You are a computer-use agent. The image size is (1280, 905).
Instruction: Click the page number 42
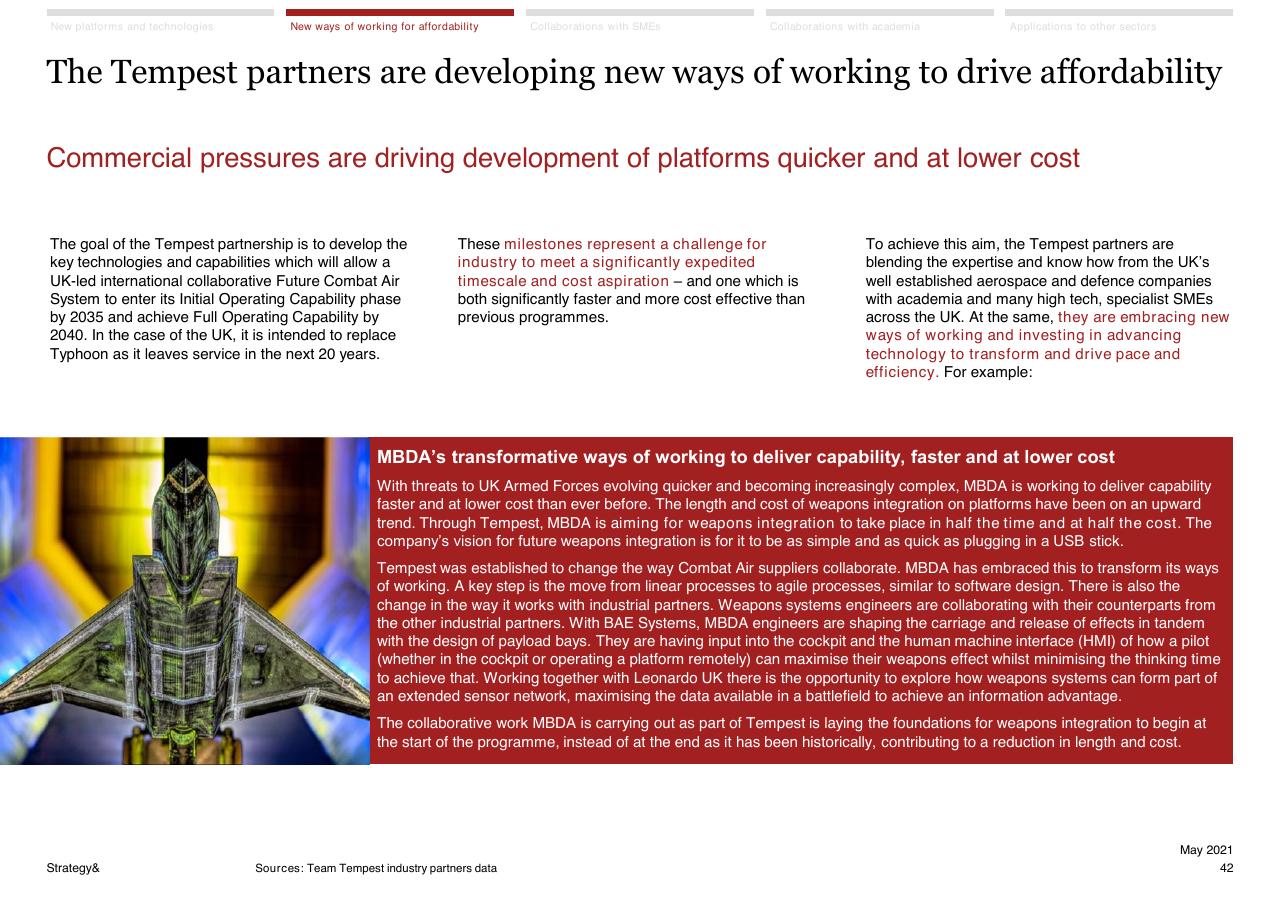(1226, 868)
